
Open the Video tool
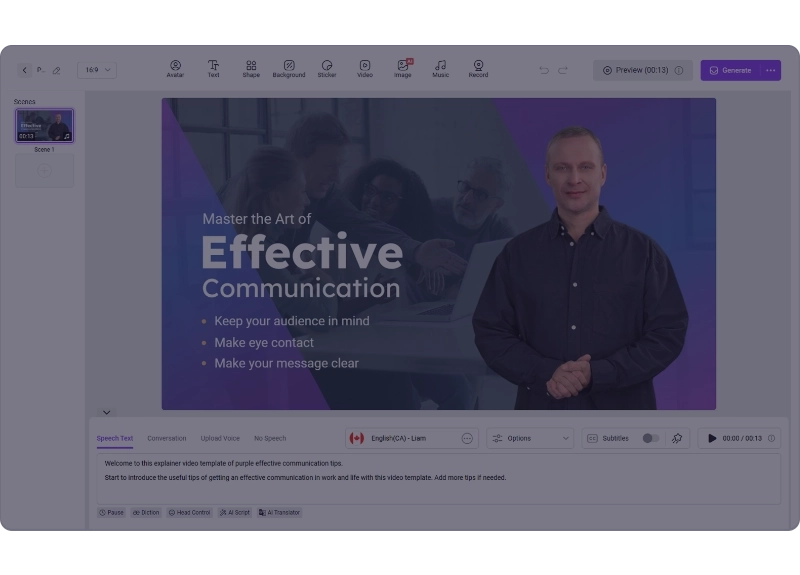[365, 69]
